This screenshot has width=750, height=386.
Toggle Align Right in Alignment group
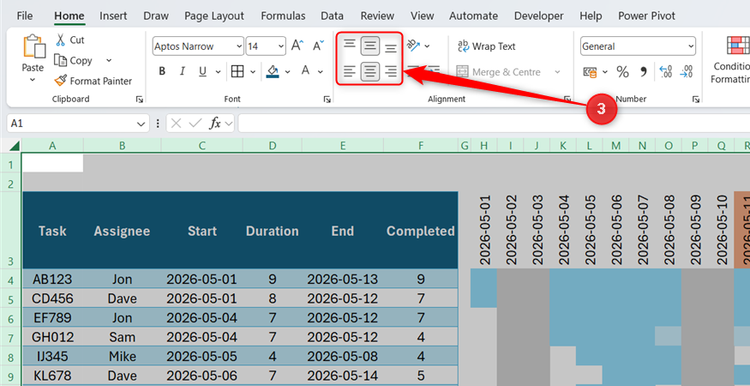coord(391,72)
